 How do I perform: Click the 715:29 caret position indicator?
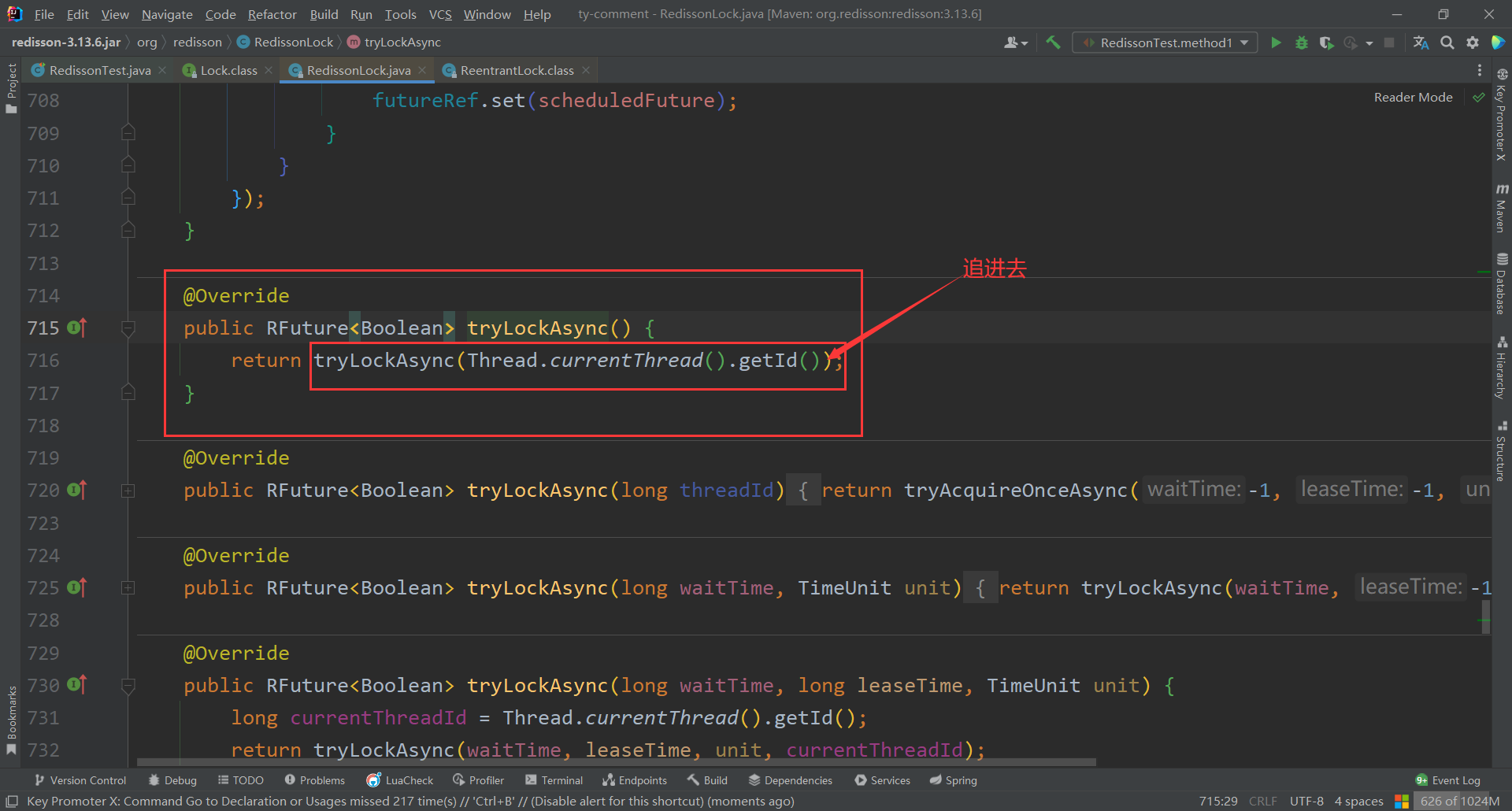(1217, 801)
